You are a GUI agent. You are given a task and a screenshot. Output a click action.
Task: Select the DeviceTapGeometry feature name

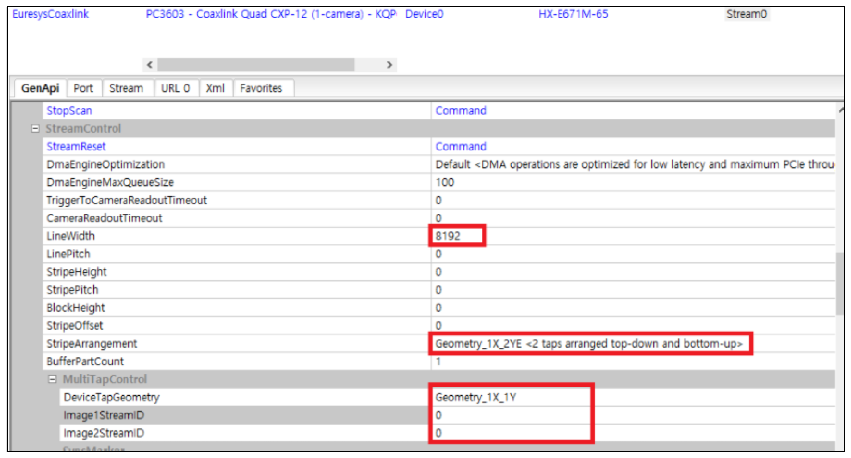[112, 397]
